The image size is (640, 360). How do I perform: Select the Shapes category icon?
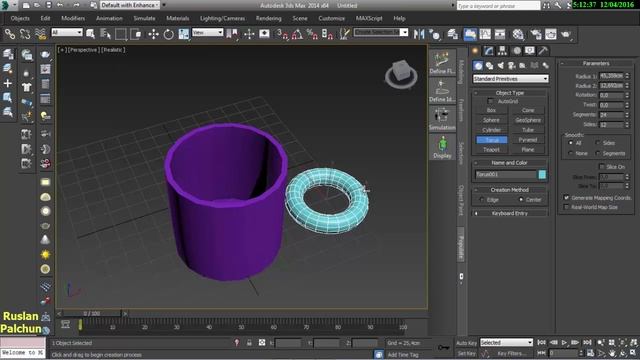[489, 66]
